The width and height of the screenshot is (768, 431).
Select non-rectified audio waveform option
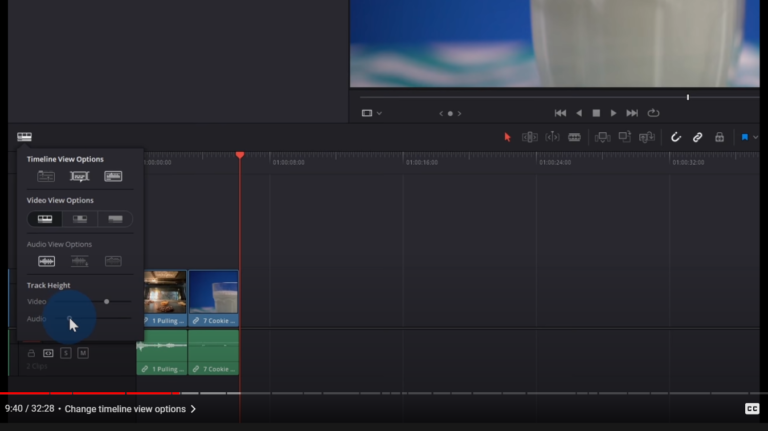47,261
